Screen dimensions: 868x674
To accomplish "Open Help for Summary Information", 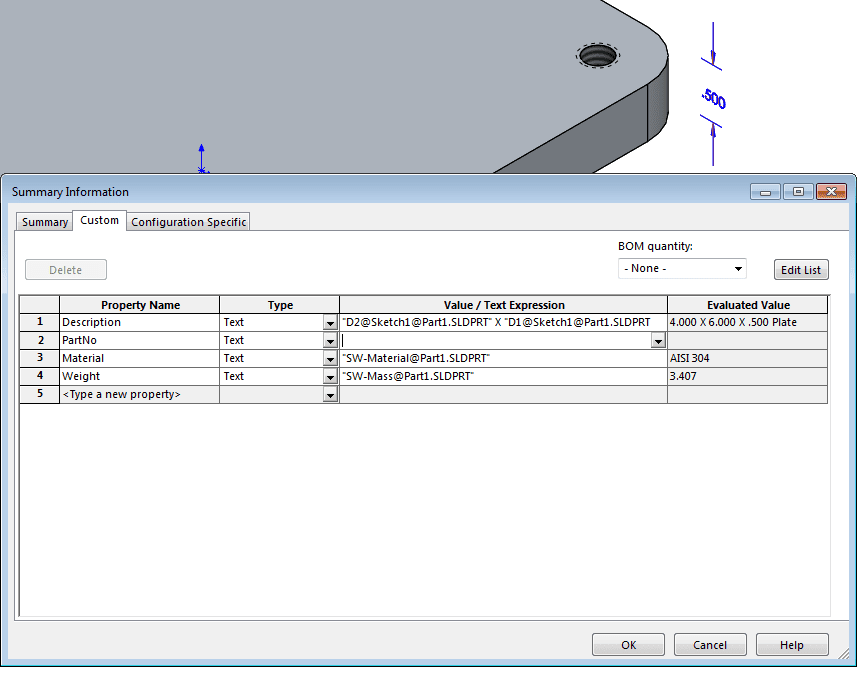I will pos(792,645).
